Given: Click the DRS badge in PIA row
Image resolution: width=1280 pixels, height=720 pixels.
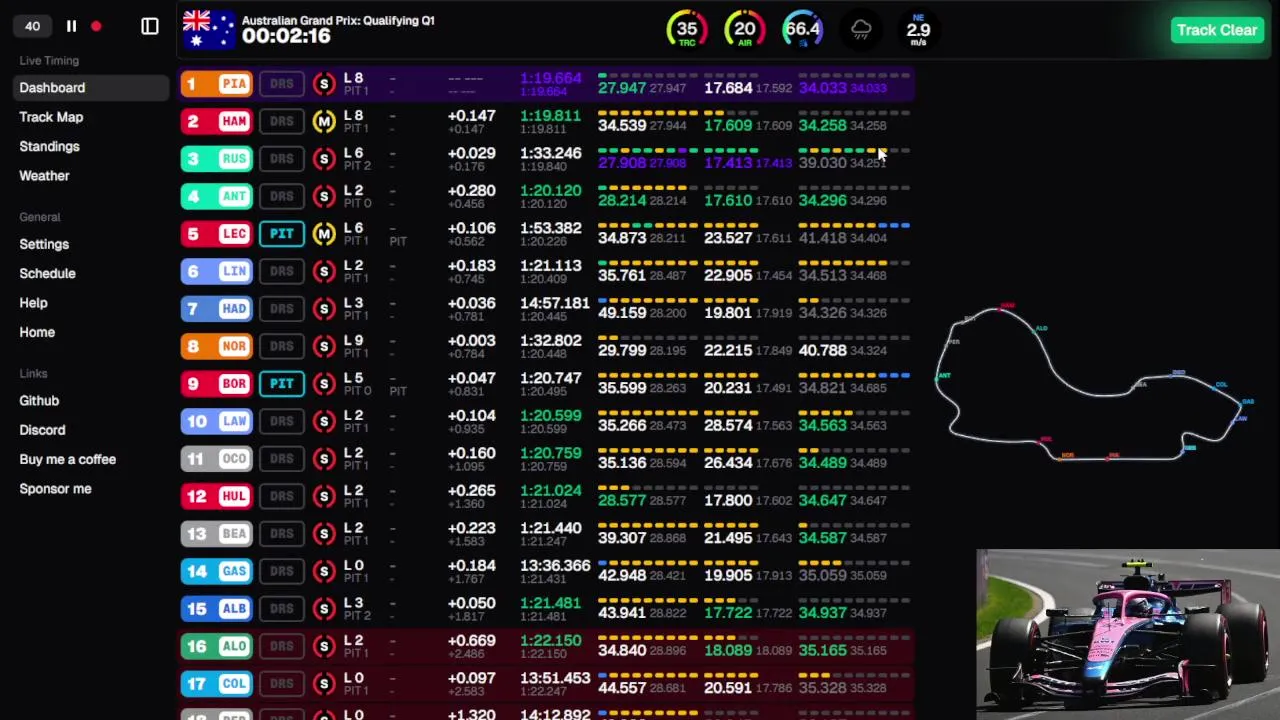Looking at the screenshot, I should pyautogui.click(x=281, y=84).
